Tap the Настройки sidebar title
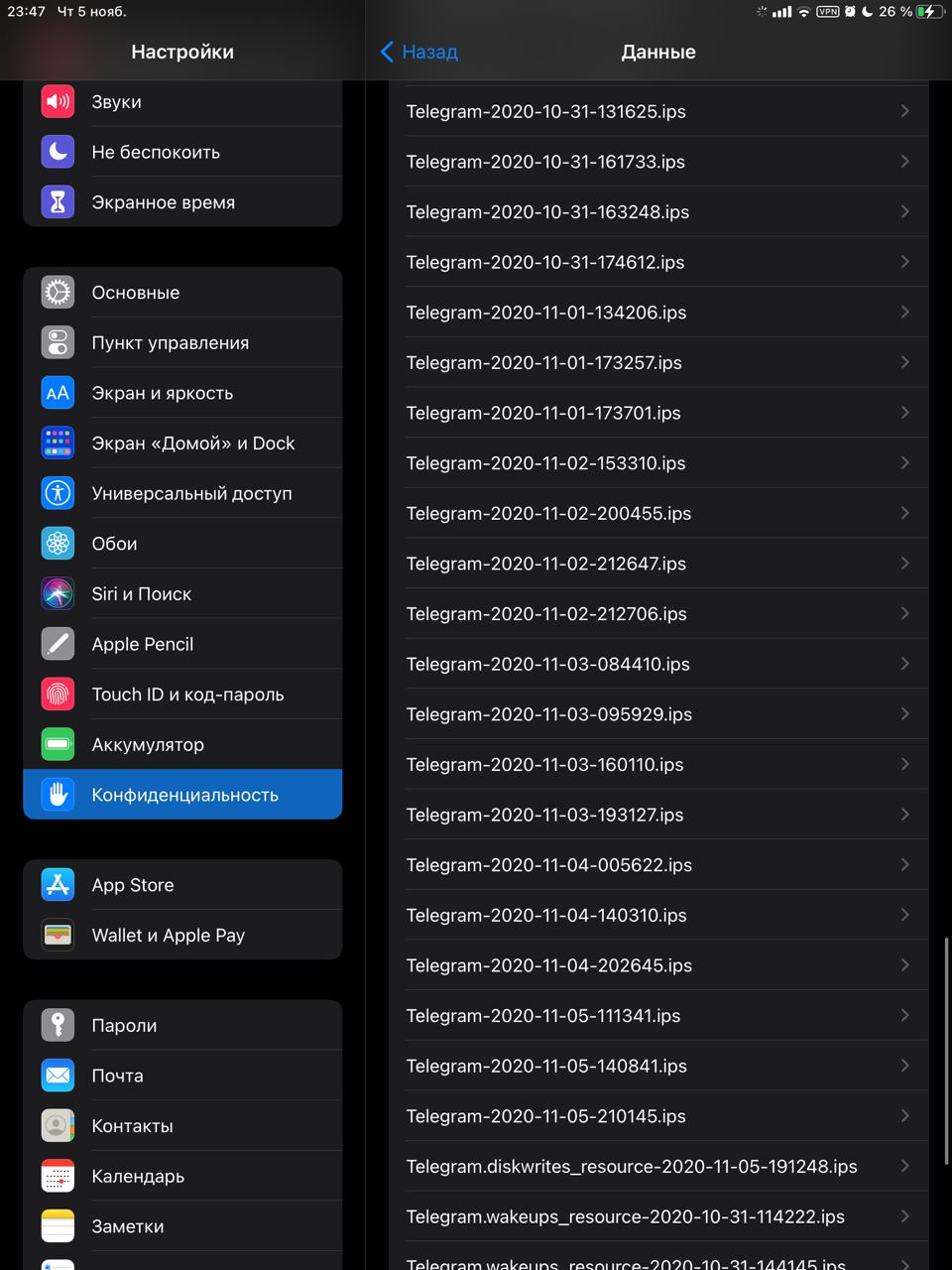The width and height of the screenshot is (952, 1270). 182,52
